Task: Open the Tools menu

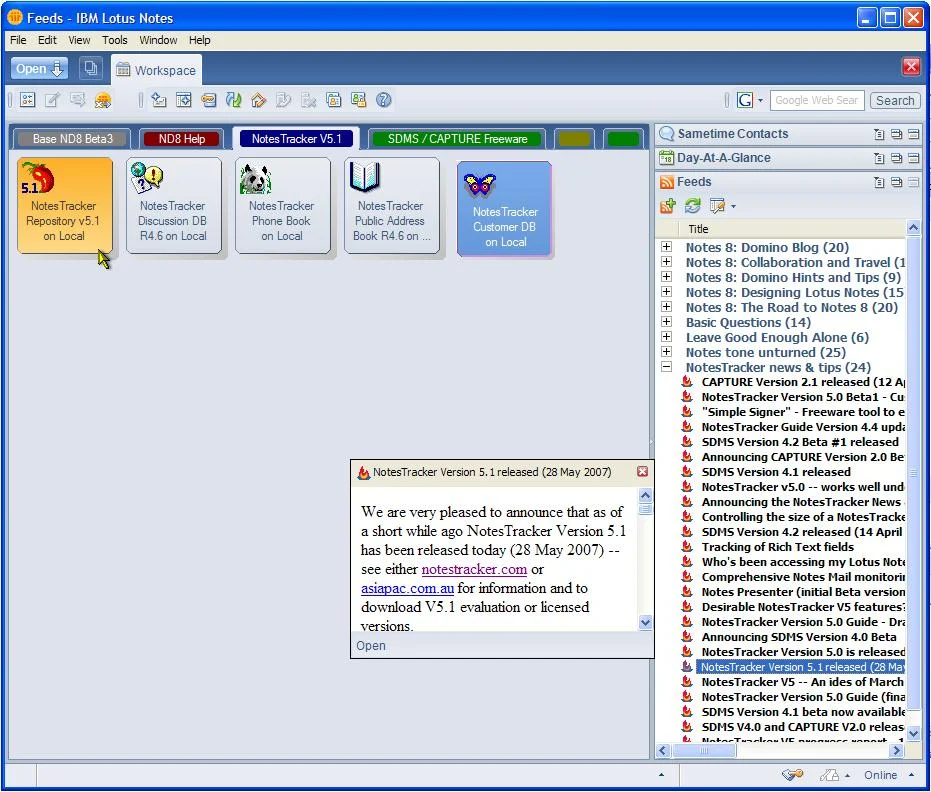Action: [x=115, y=40]
